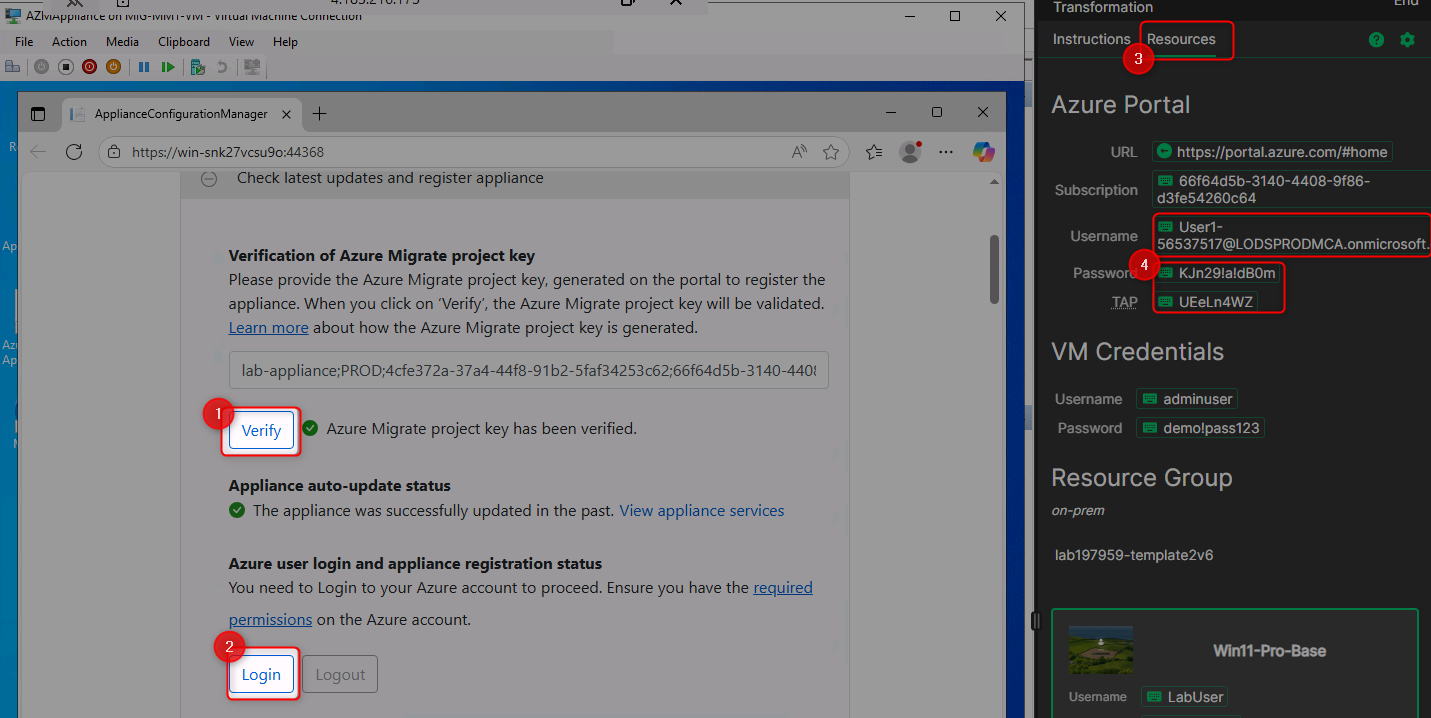
Task: Click the Azure Username User1-56537517 value
Action: click(x=1291, y=236)
